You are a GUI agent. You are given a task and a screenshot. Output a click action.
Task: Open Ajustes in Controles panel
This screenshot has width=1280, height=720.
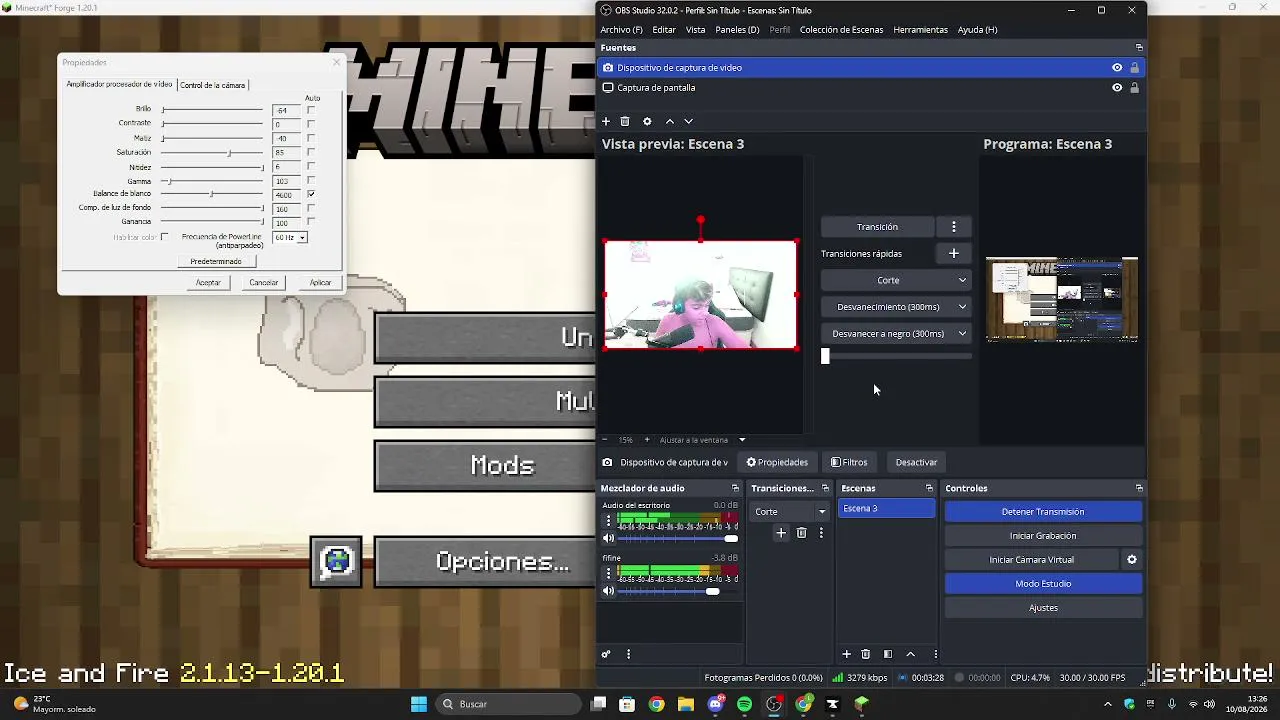pyautogui.click(x=1043, y=608)
